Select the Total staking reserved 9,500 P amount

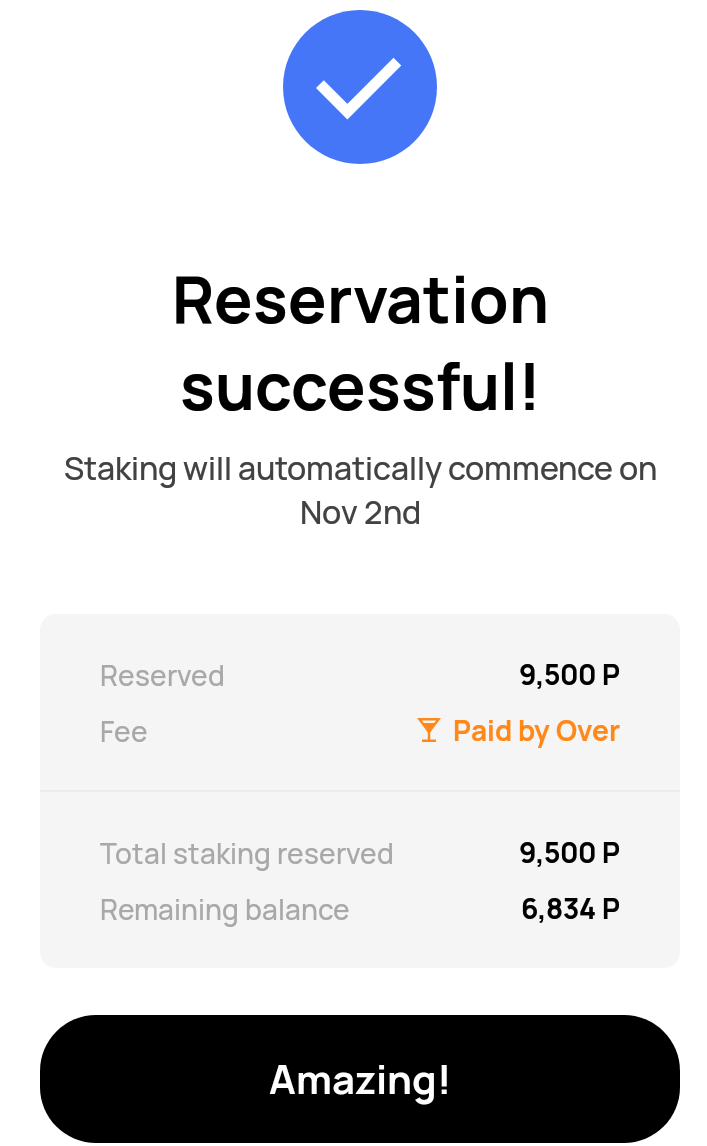click(x=569, y=853)
